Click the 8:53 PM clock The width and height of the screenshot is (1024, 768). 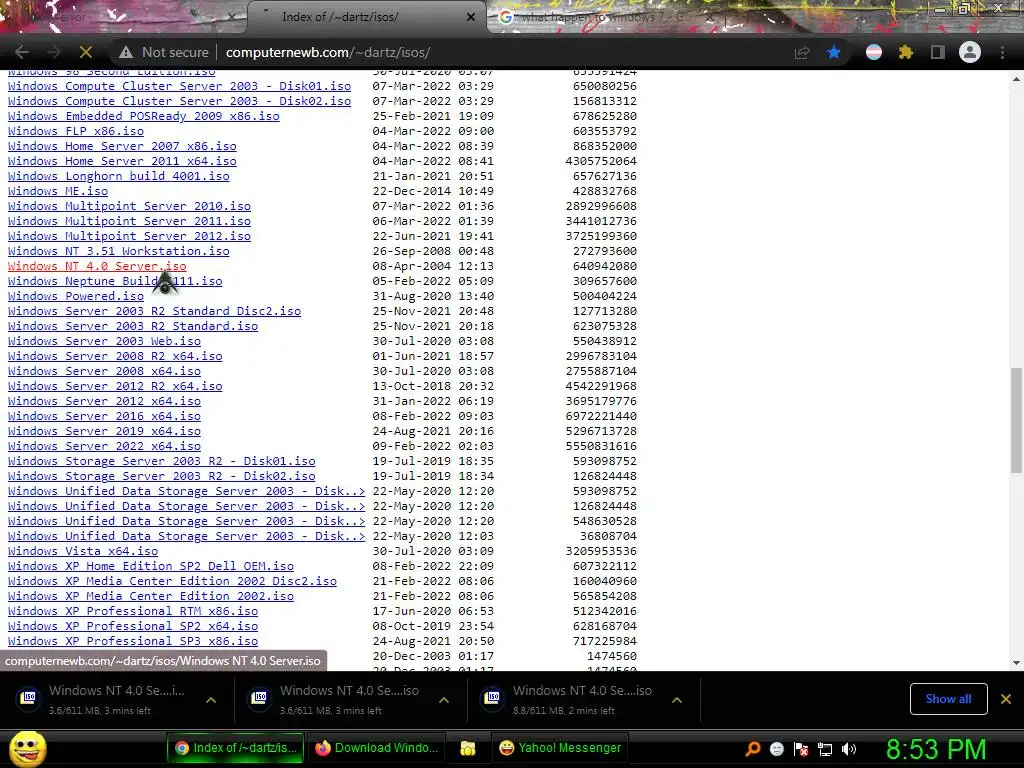tap(936, 749)
